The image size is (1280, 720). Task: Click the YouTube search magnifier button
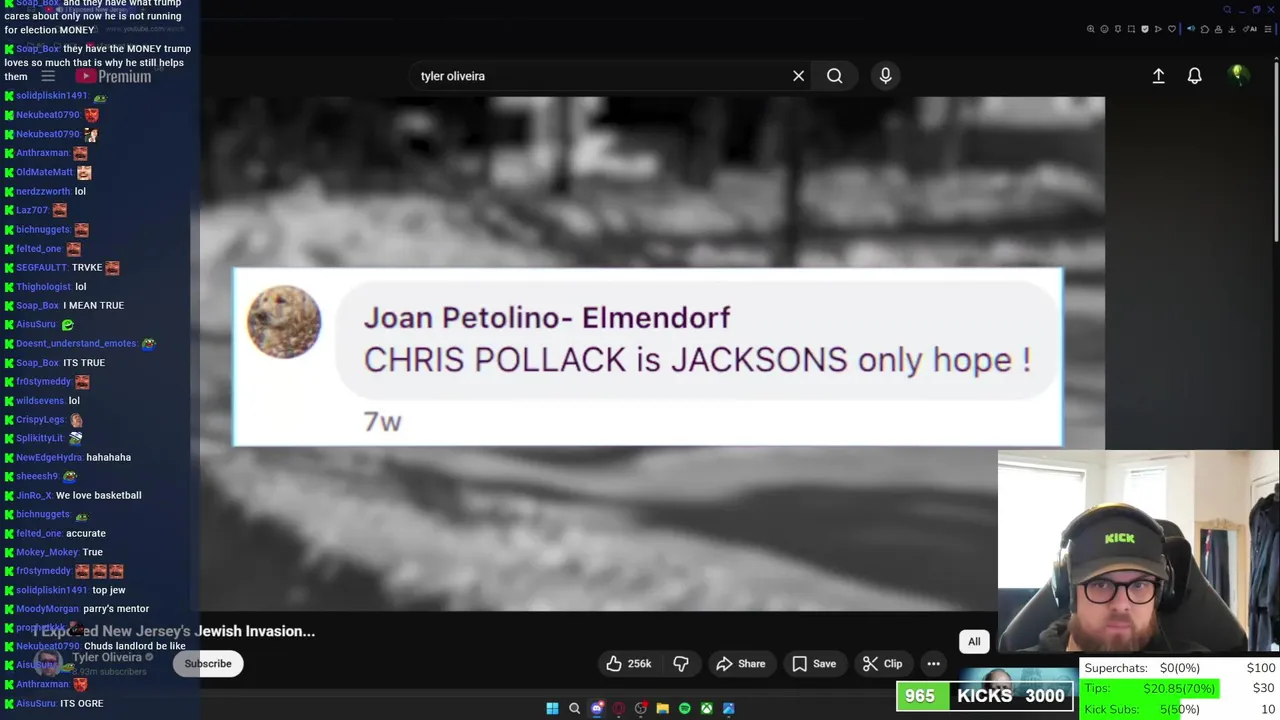(834, 76)
